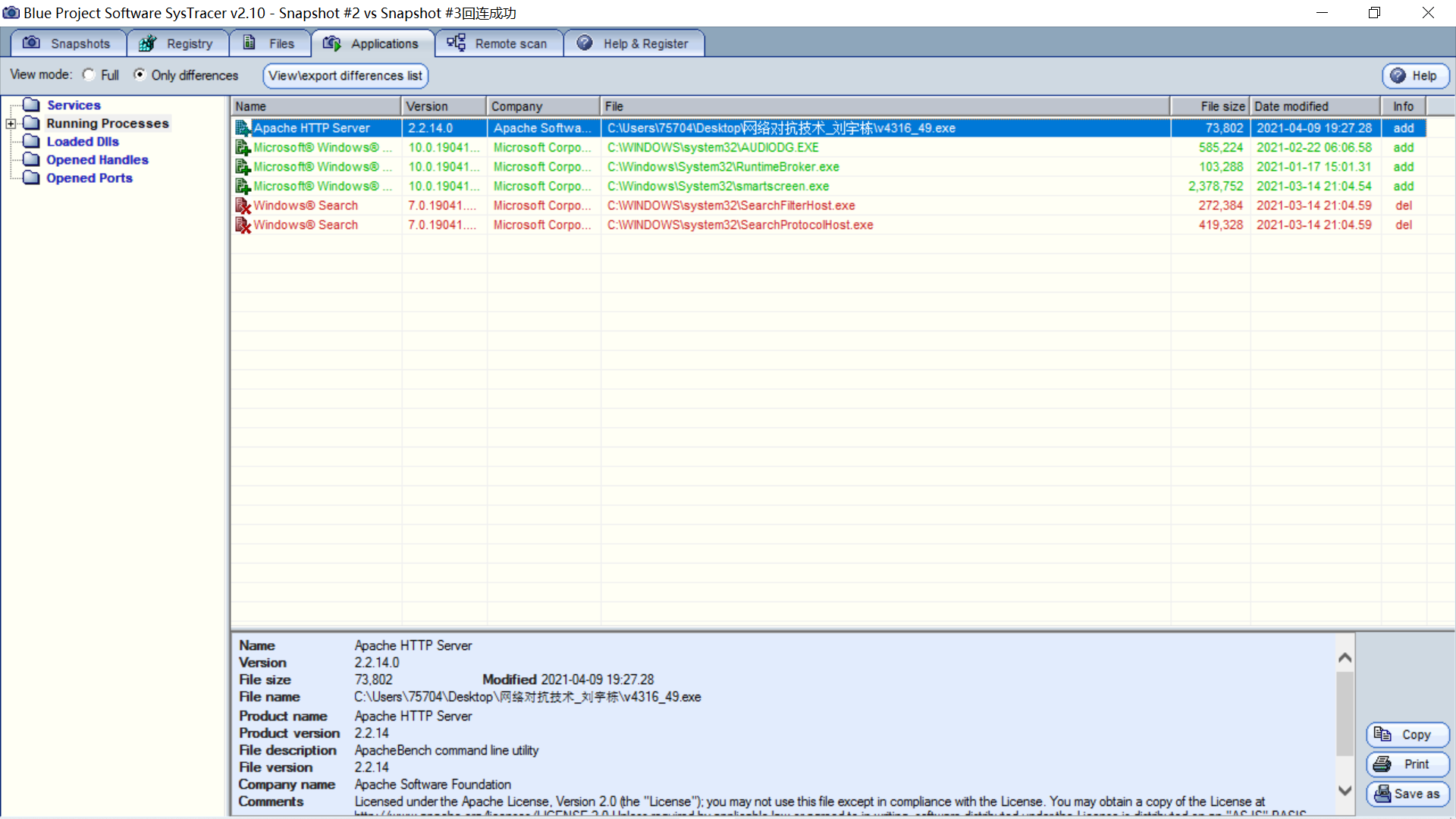Click the Snapshots tab camera icon
The image size is (1456, 819).
[31, 43]
